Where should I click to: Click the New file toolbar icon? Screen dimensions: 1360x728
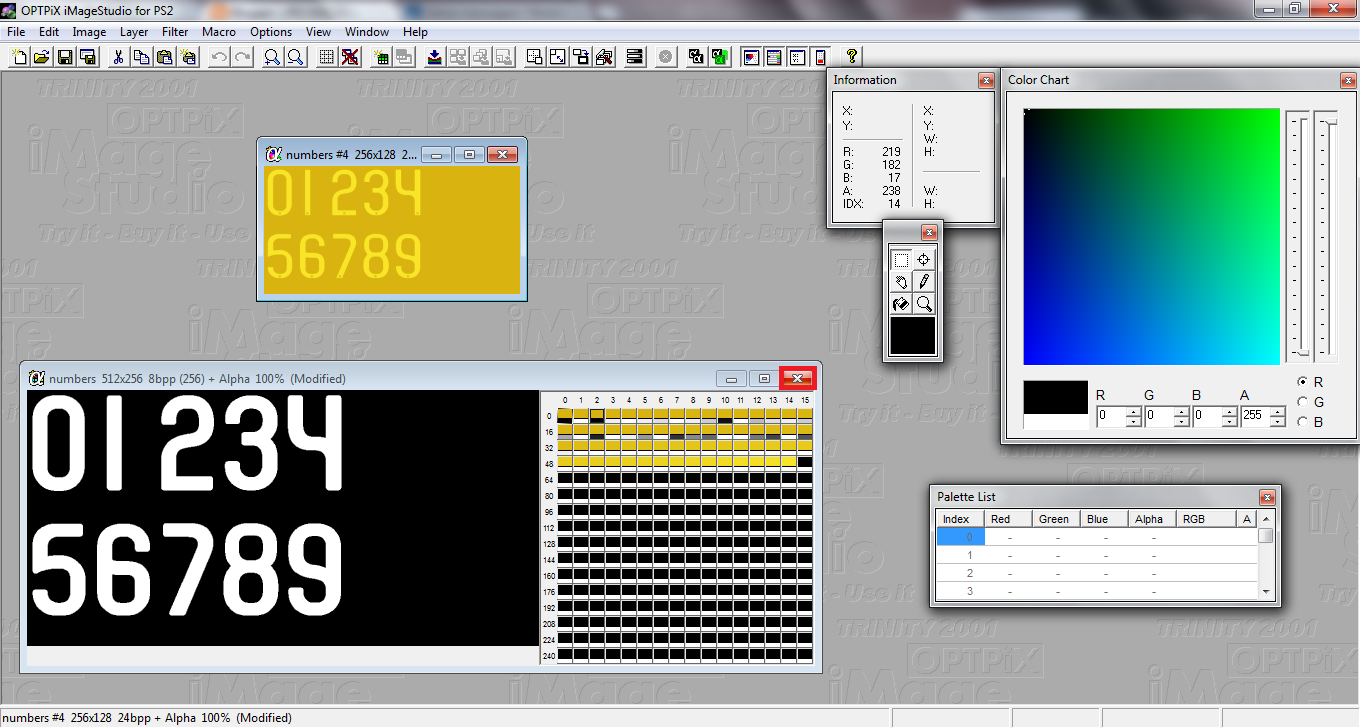19,57
